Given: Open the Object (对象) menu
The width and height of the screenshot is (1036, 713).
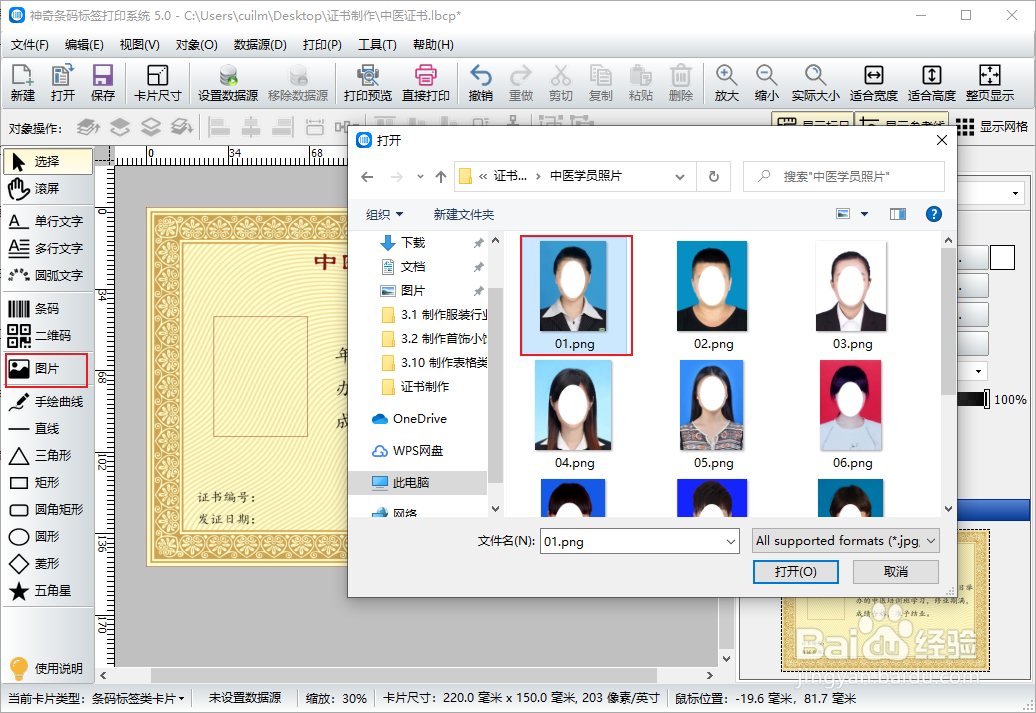Looking at the screenshot, I should coord(196,45).
